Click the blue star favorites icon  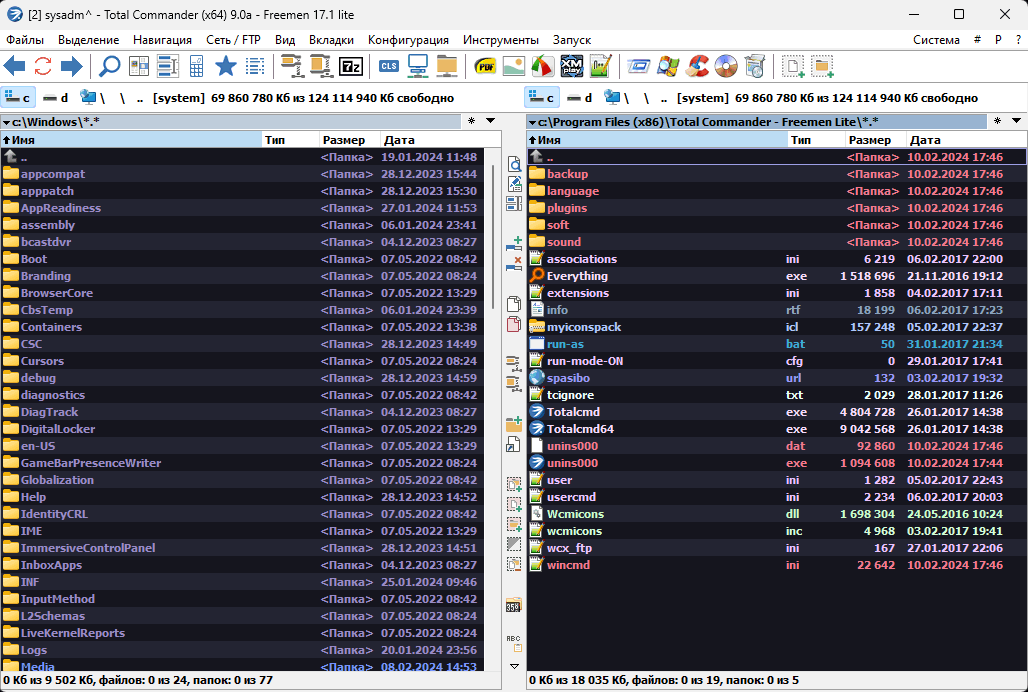(x=226, y=67)
